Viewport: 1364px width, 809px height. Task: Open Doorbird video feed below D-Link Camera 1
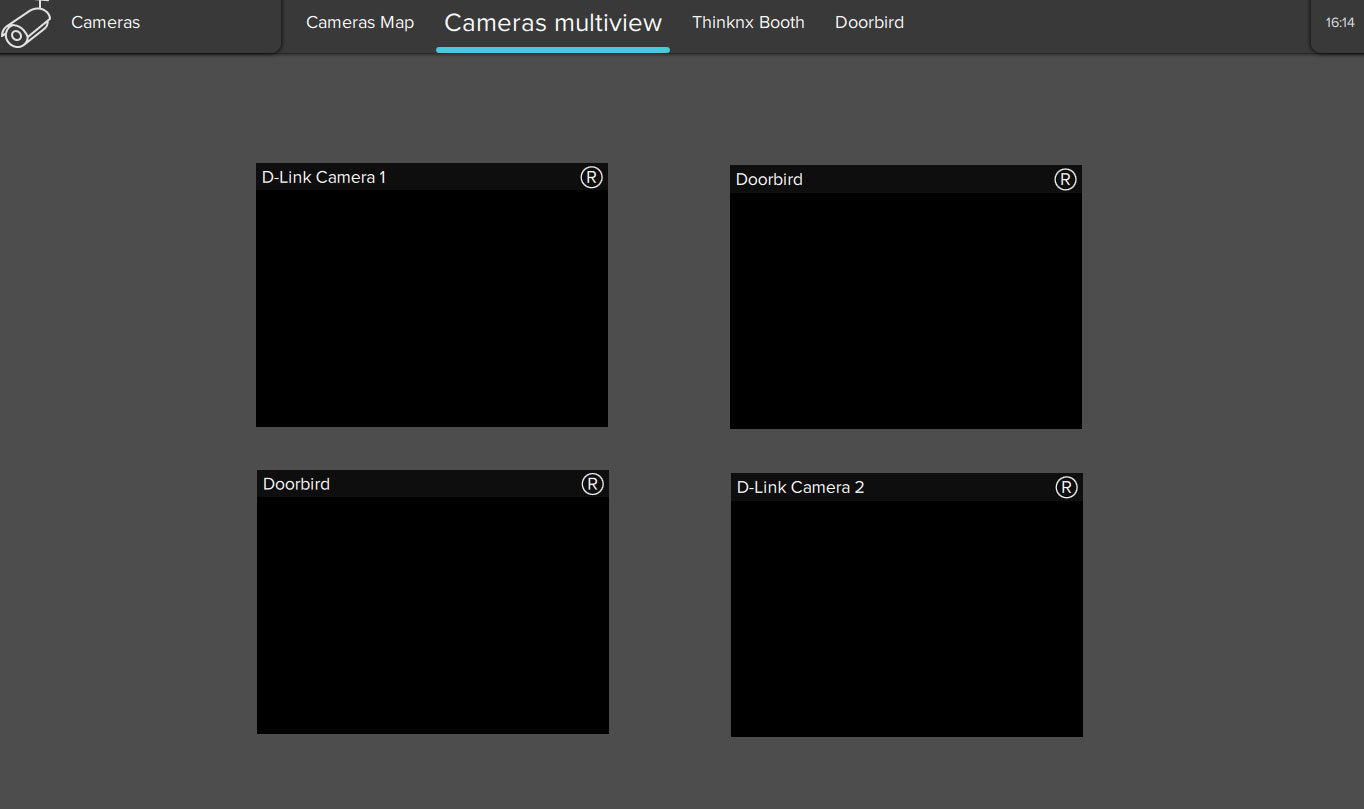pos(433,615)
